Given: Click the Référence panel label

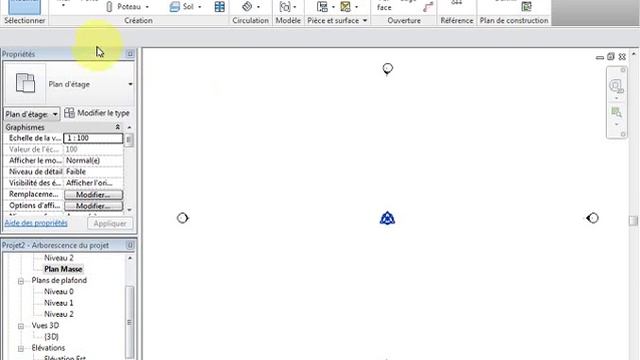Looking at the screenshot, I should pos(457,20).
